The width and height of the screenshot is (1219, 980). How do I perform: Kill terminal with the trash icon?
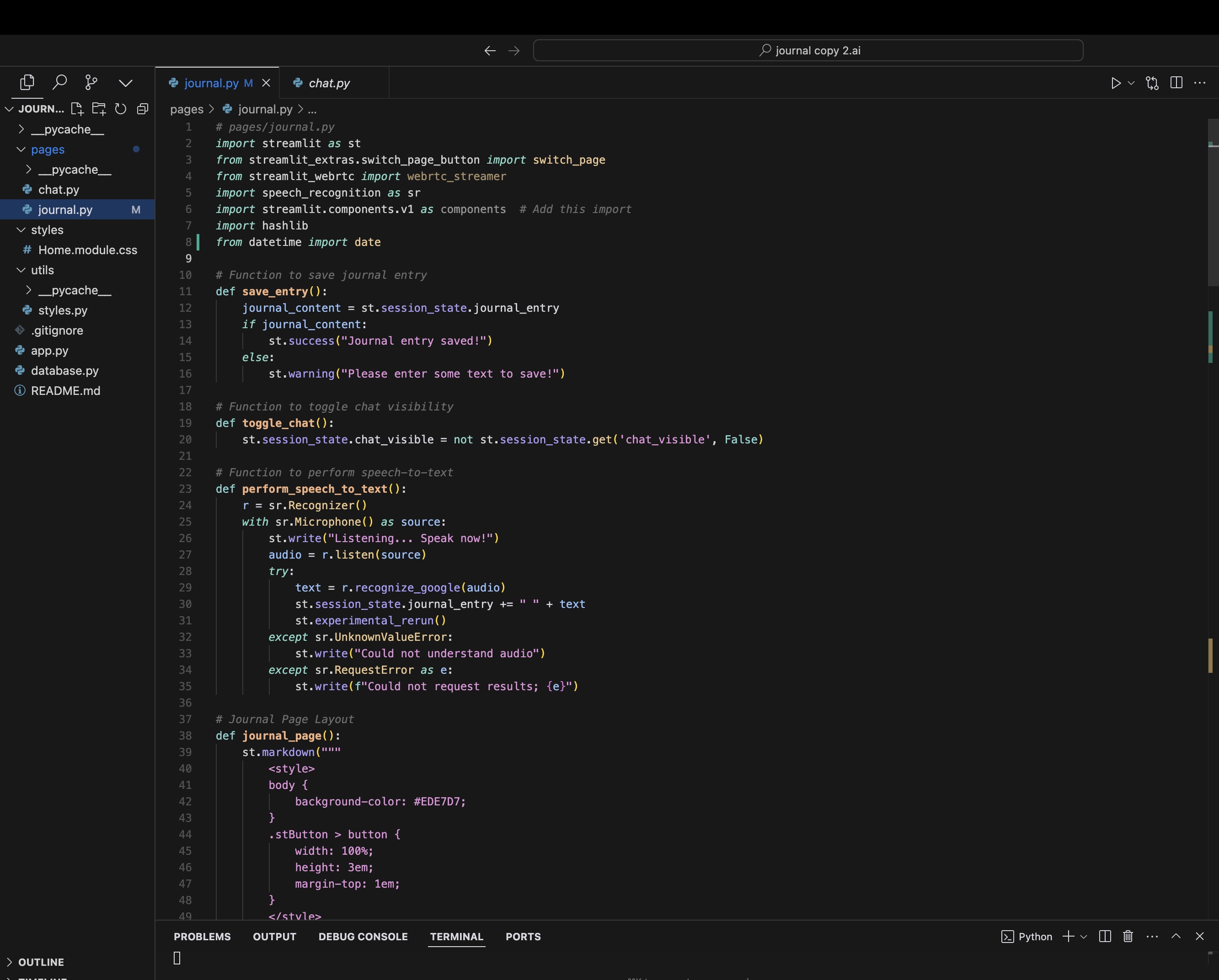1128,937
